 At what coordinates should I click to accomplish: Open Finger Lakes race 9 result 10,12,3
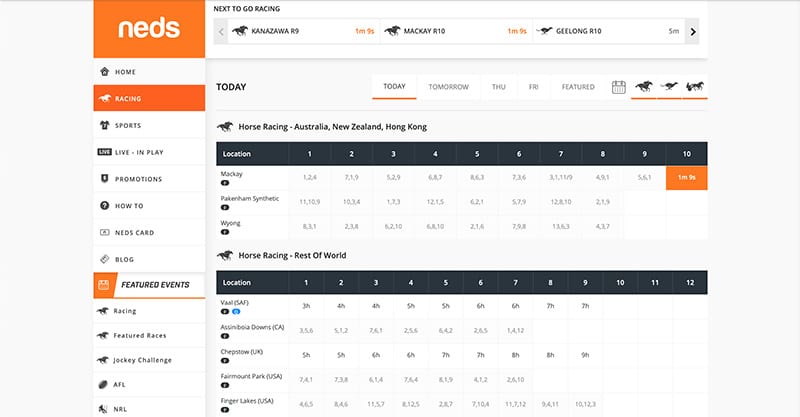(x=585, y=404)
